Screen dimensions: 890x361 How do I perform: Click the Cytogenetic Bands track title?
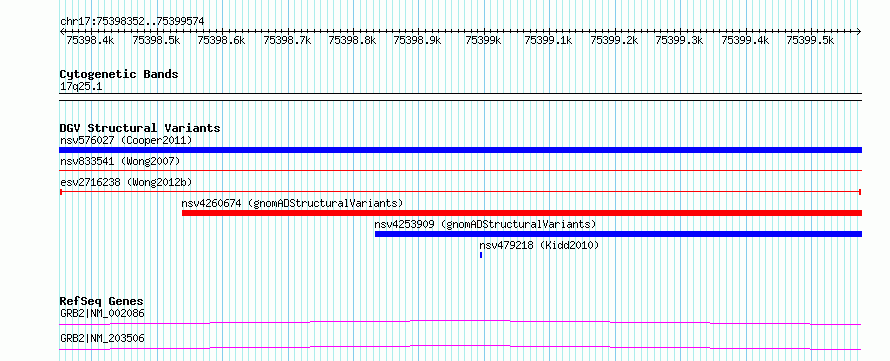[x=119, y=74]
